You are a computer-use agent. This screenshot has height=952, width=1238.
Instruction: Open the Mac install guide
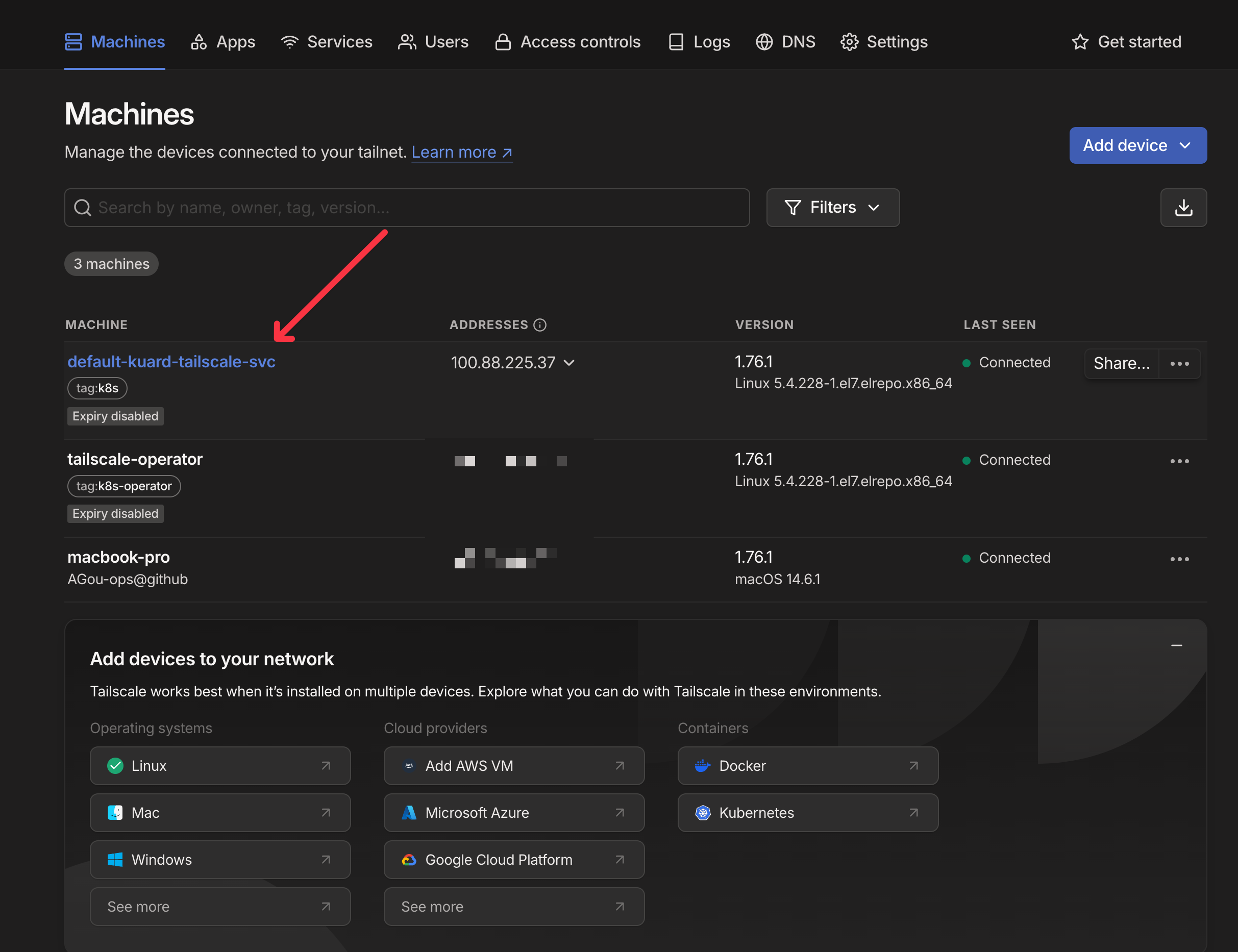[x=220, y=813]
